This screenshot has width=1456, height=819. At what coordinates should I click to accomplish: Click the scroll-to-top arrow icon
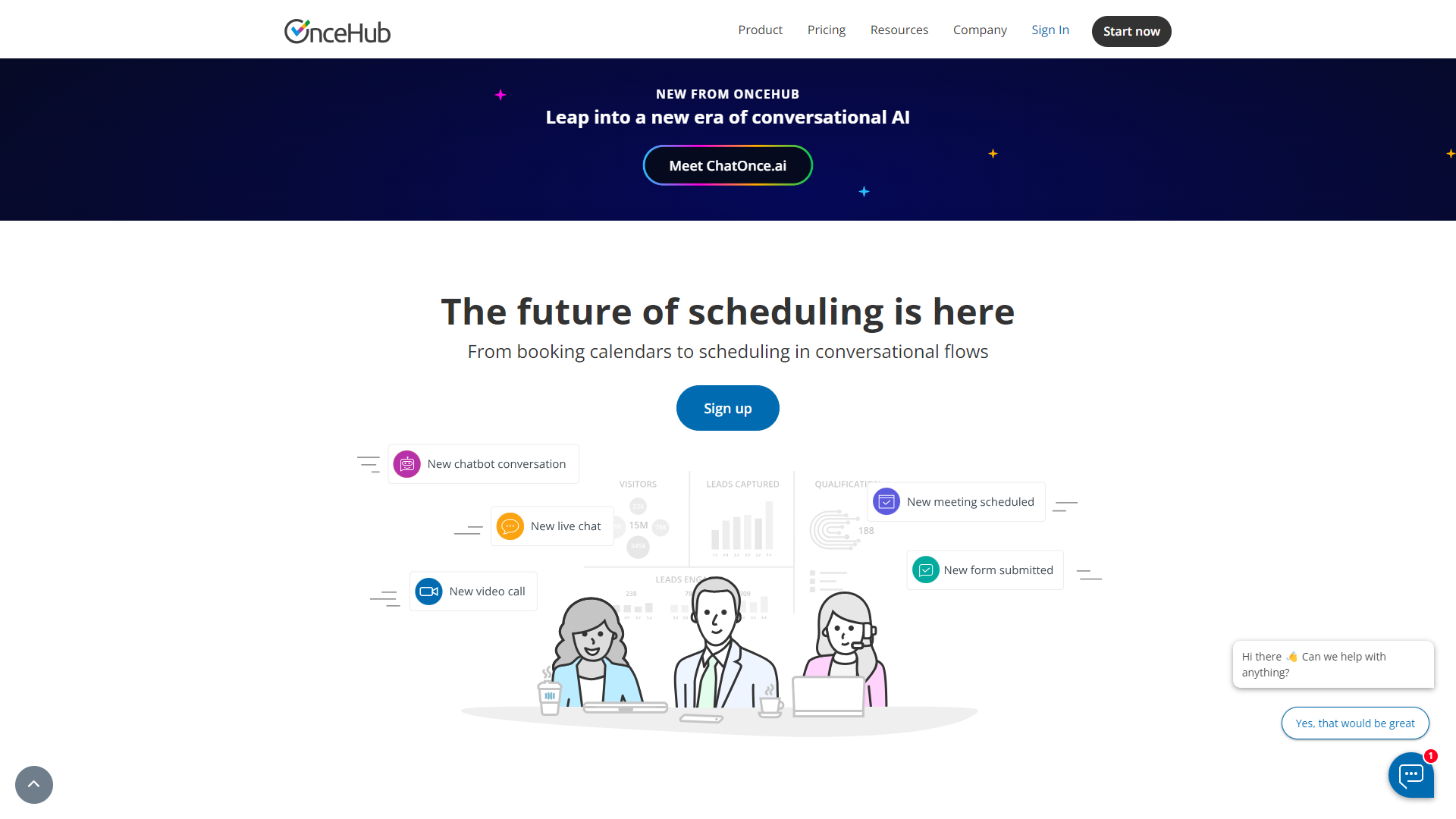tap(34, 785)
